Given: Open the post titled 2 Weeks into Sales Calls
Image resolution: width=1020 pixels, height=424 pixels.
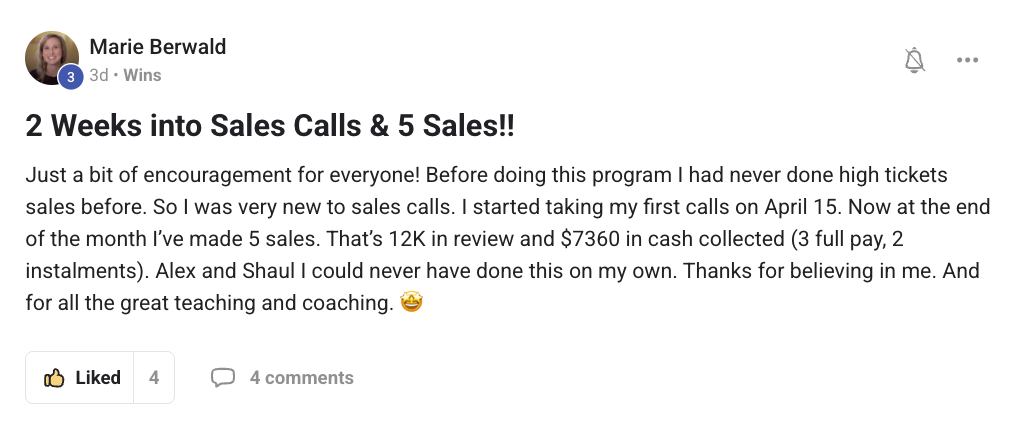Looking at the screenshot, I should 269,127.
